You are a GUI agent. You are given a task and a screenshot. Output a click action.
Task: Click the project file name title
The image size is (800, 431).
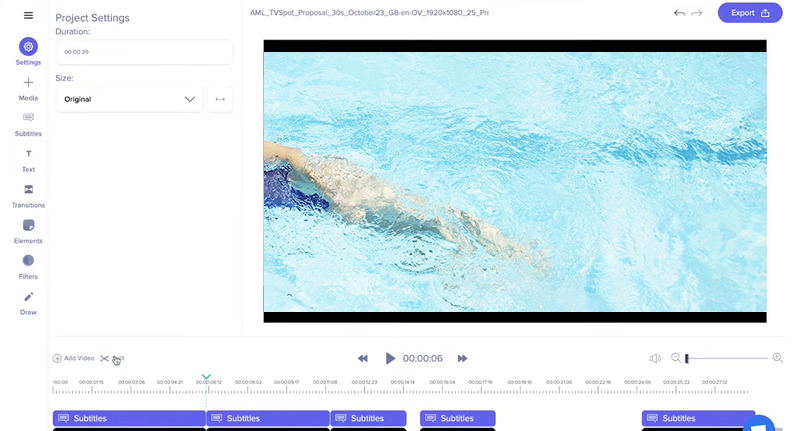pos(369,13)
